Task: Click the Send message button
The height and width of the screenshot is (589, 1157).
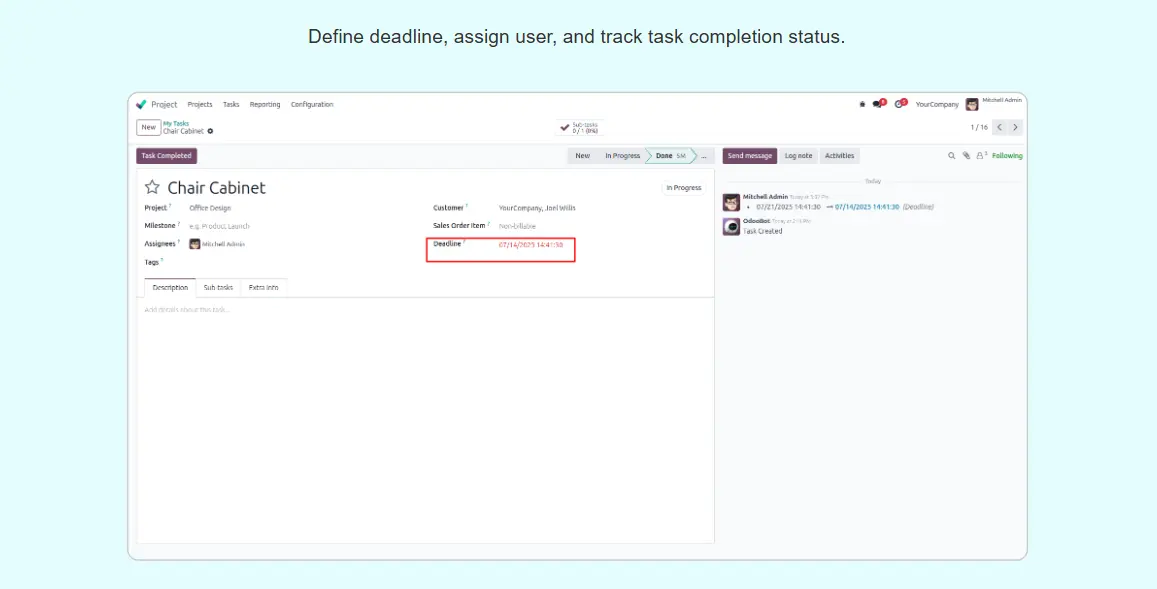Action: (749, 156)
